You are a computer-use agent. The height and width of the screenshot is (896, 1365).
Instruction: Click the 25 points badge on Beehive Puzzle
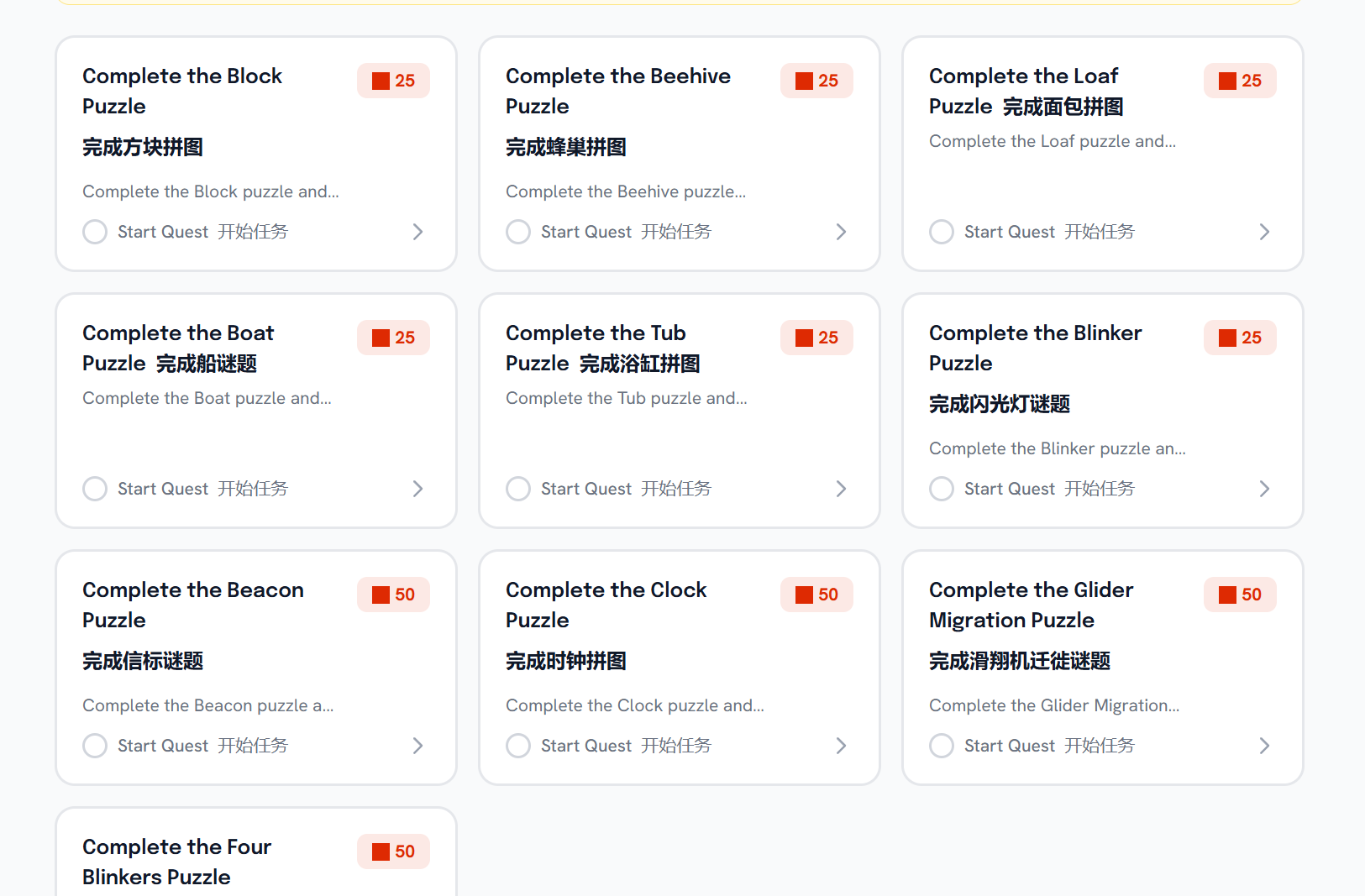(x=816, y=81)
